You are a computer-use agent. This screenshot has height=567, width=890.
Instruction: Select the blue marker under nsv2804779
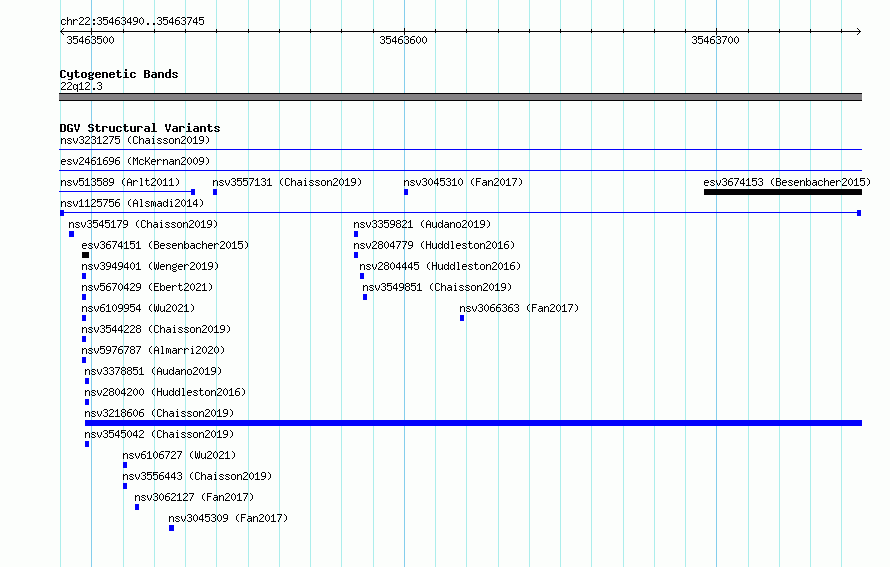click(356, 255)
